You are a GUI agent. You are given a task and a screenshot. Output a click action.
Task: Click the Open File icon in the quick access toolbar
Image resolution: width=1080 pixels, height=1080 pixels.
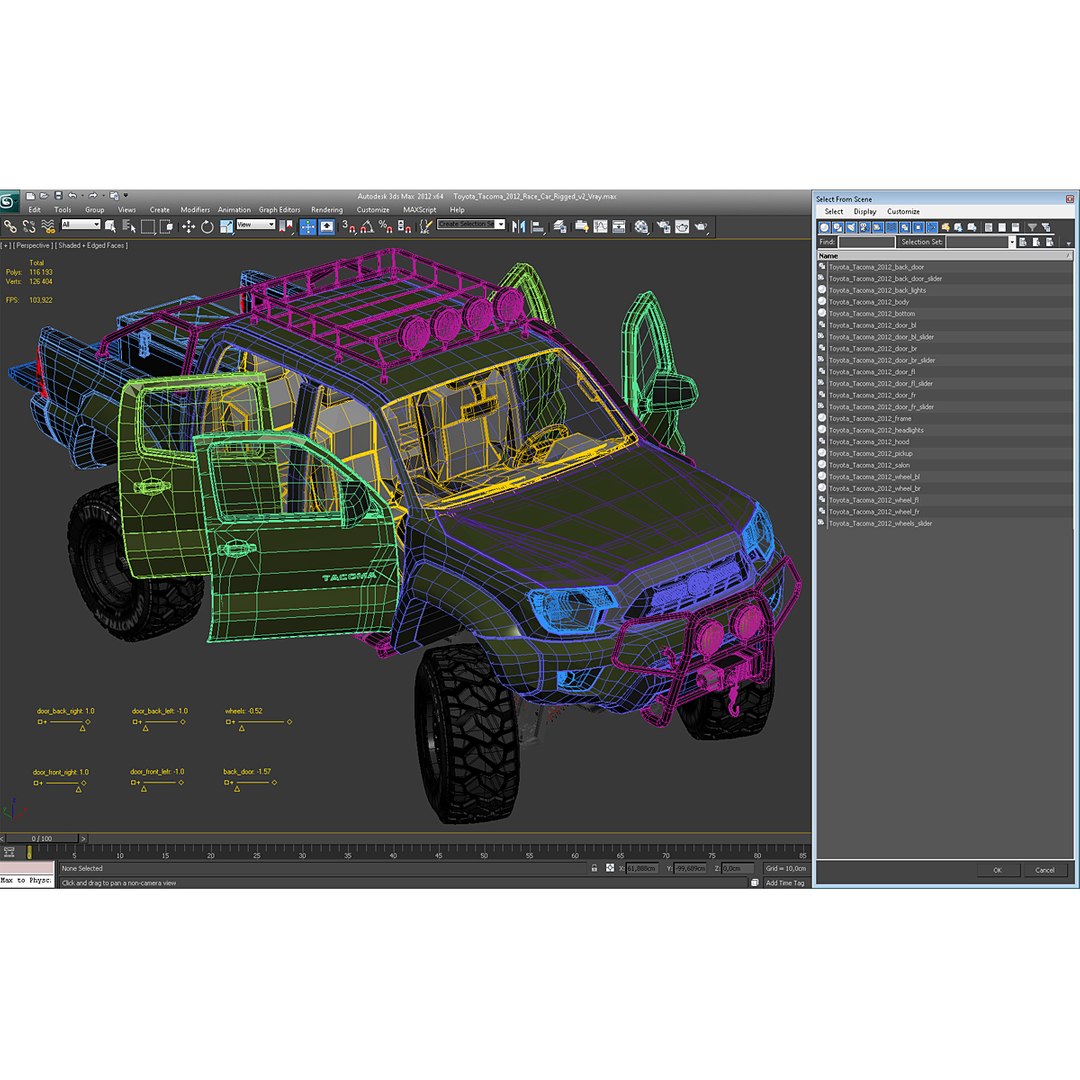point(44,196)
